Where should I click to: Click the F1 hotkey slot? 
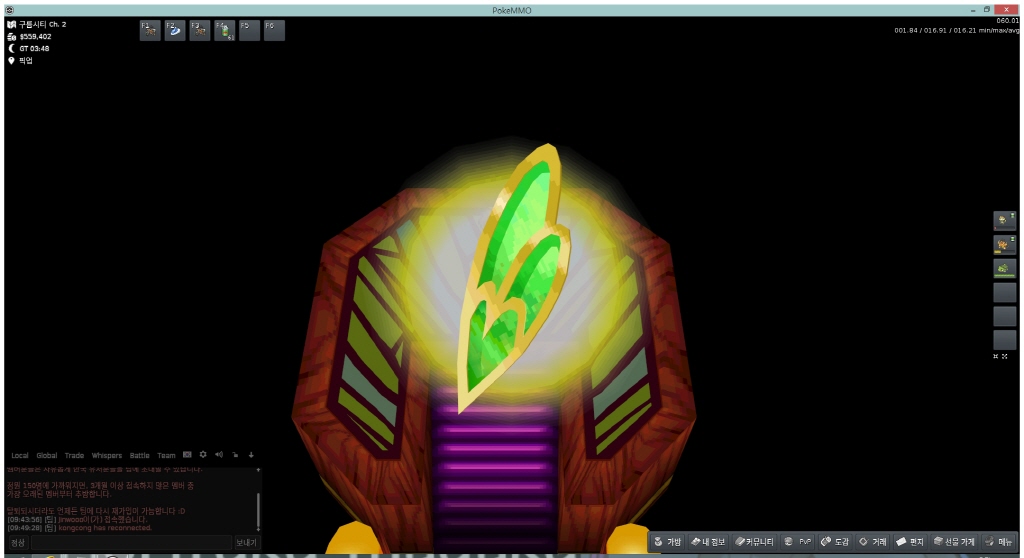click(x=150, y=30)
